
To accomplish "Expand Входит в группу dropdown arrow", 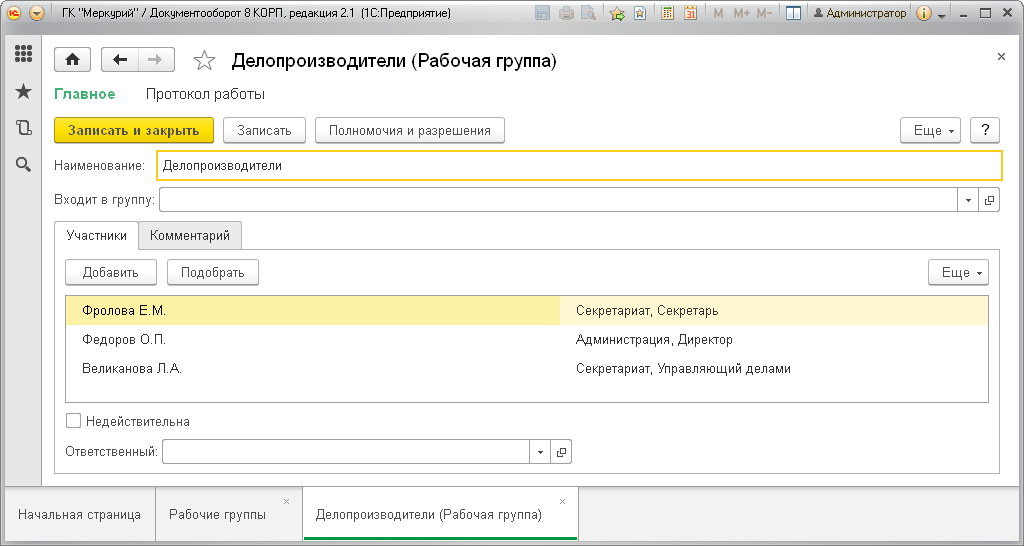I will (968, 201).
